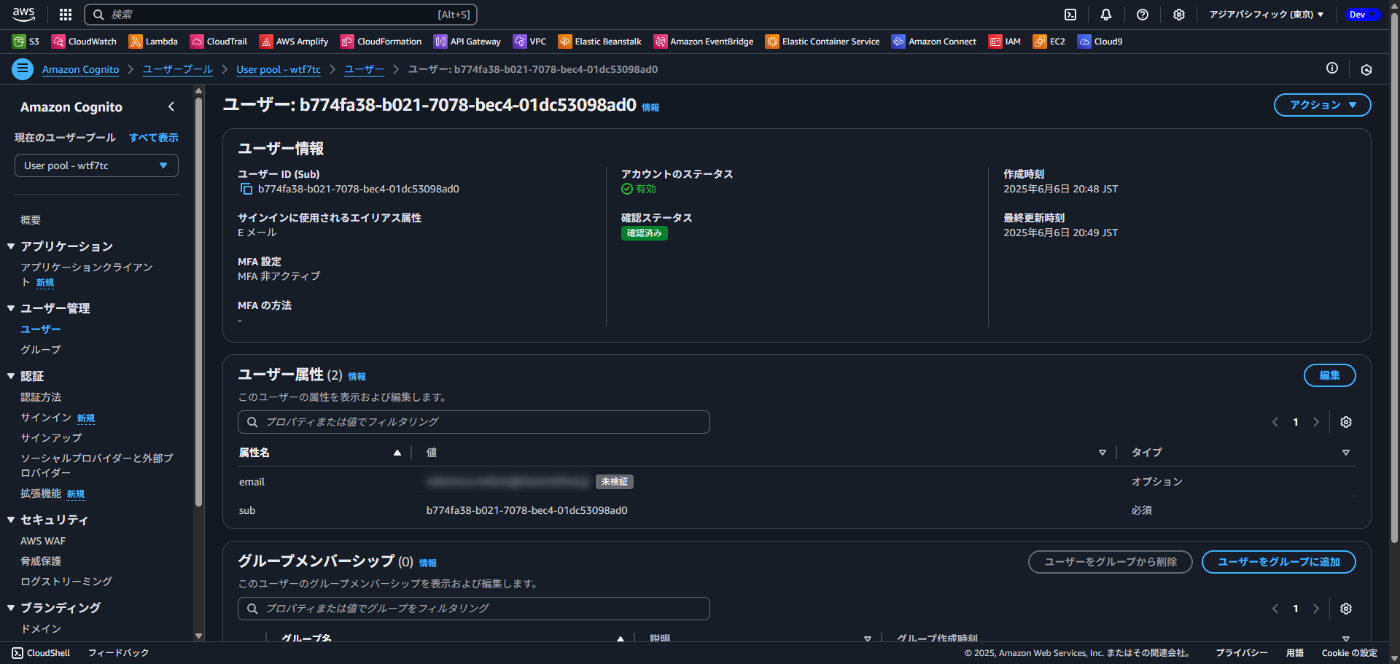
Task: Select 認証方法 in the sidebar
Action: [x=41, y=397]
